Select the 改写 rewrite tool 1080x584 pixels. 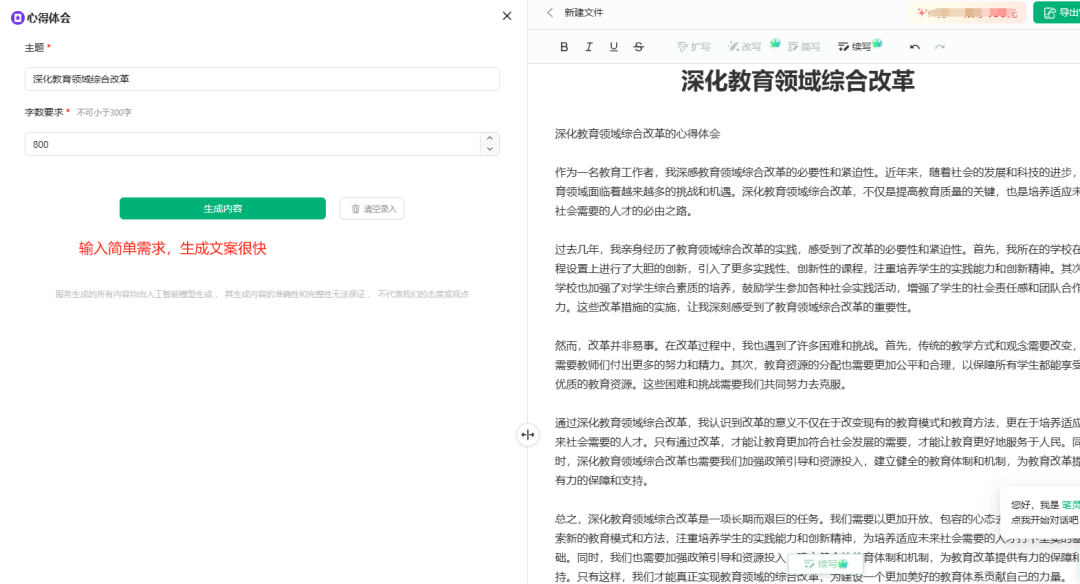click(746, 46)
